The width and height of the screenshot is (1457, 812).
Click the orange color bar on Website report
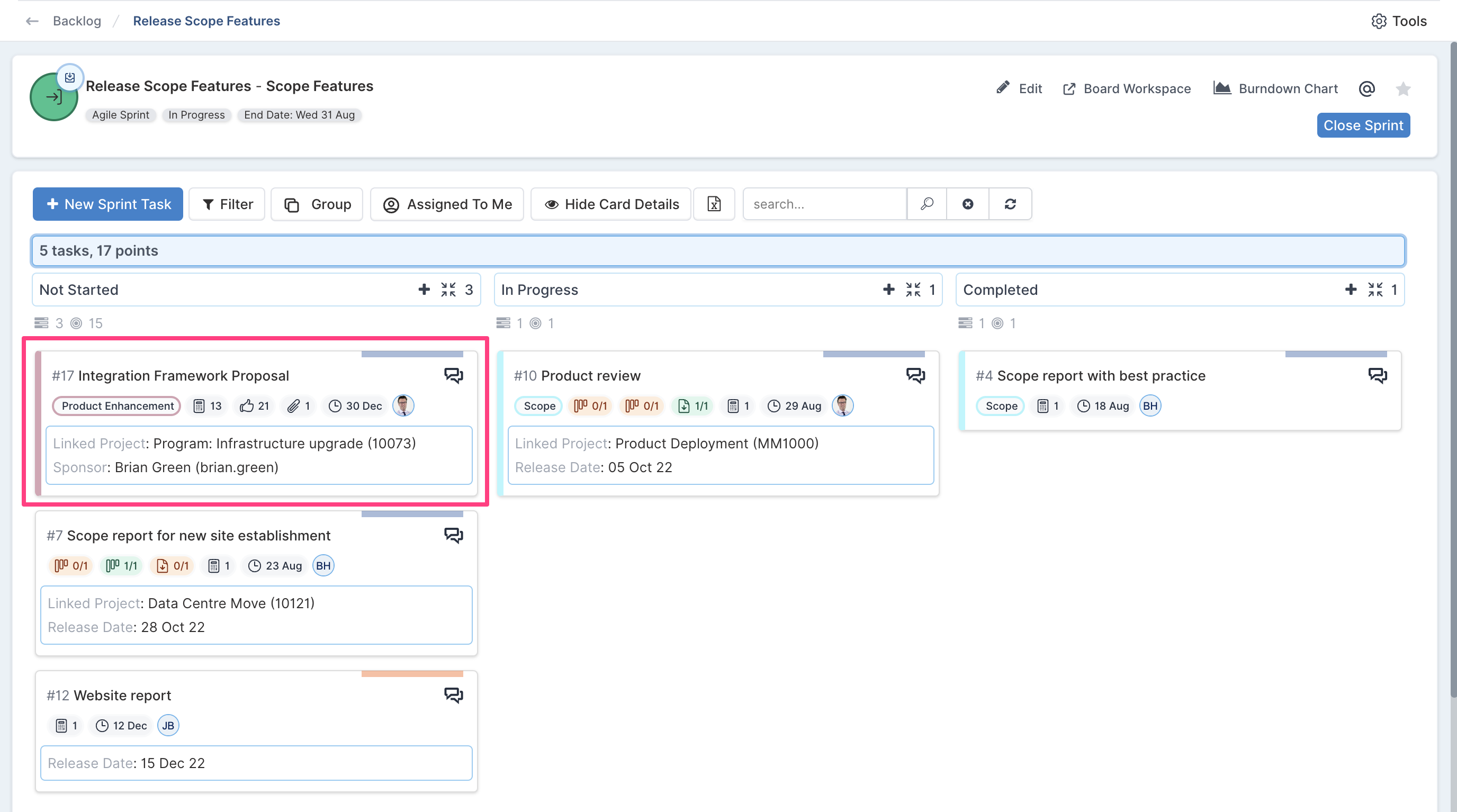412,674
